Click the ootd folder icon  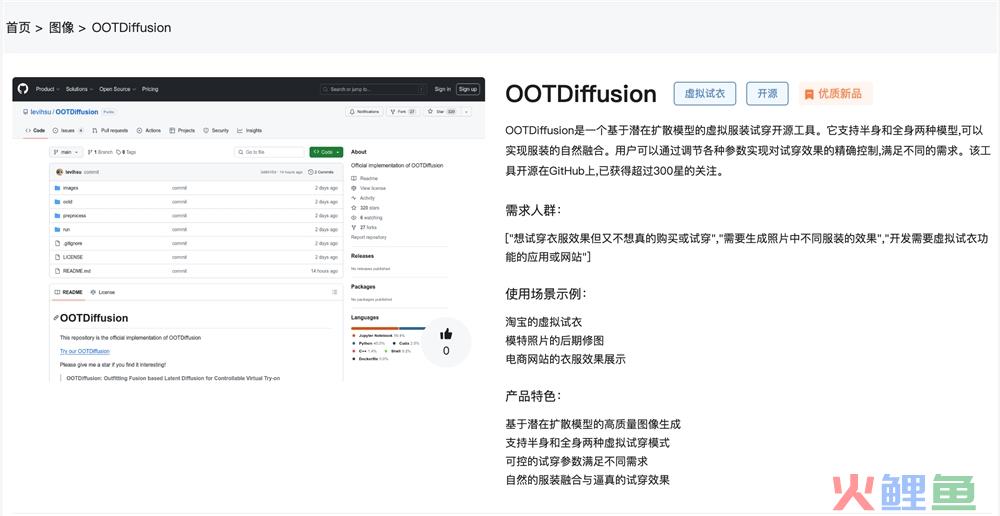pos(57,202)
